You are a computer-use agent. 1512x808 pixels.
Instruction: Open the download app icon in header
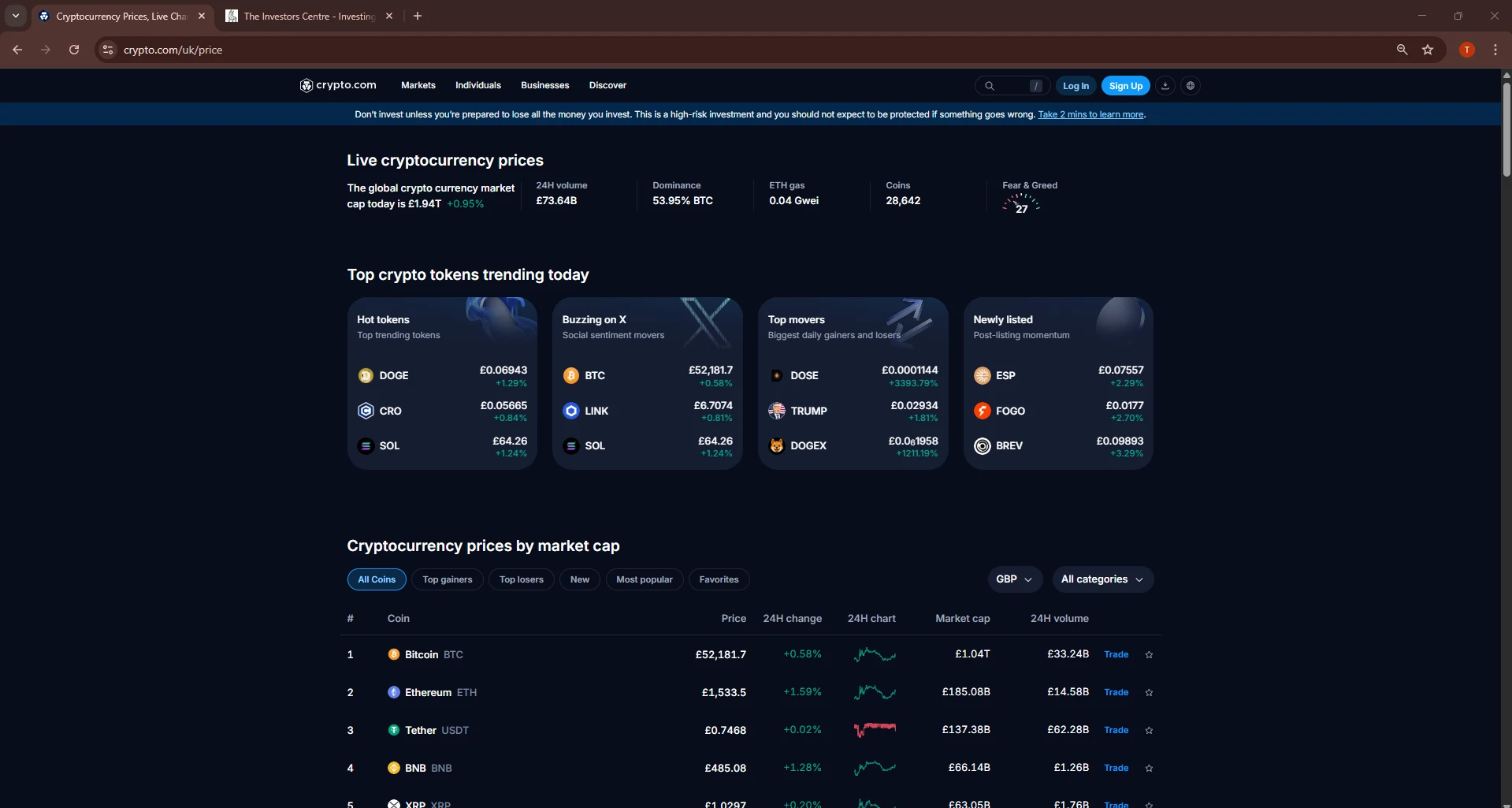[x=1165, y=86]
